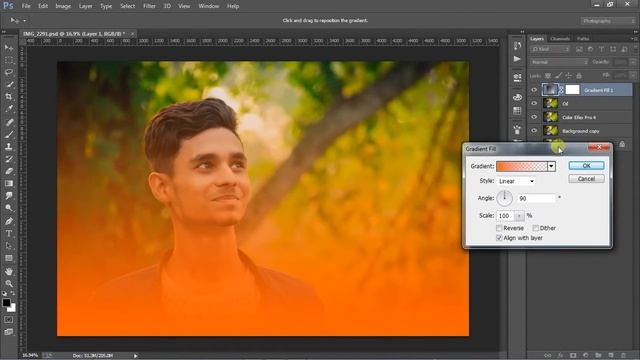This screenshot has height=360, width=640.
Task: Hide the Gradient Fill 1 layer
Action: 534,90
